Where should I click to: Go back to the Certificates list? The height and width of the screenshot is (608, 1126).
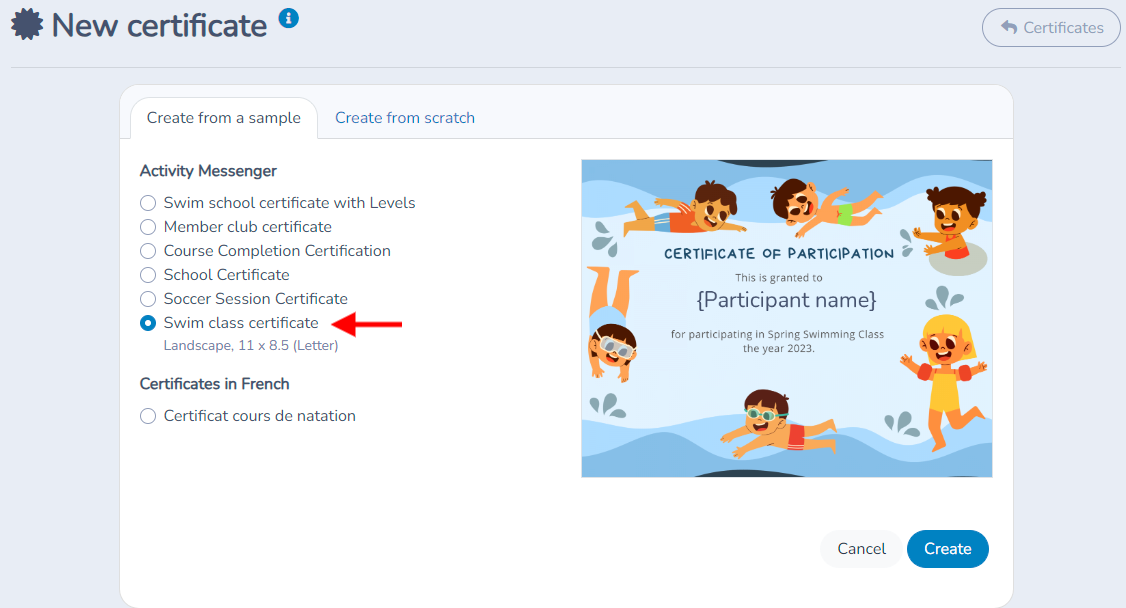1051,27
